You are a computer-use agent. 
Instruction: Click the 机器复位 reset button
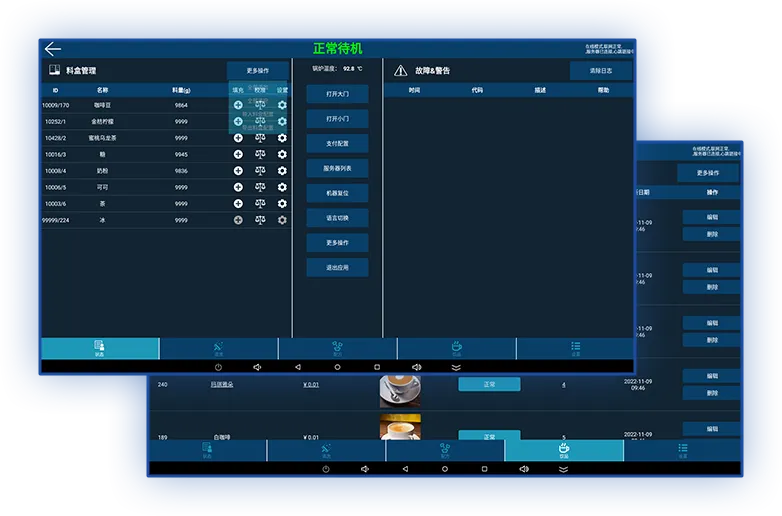338,193
